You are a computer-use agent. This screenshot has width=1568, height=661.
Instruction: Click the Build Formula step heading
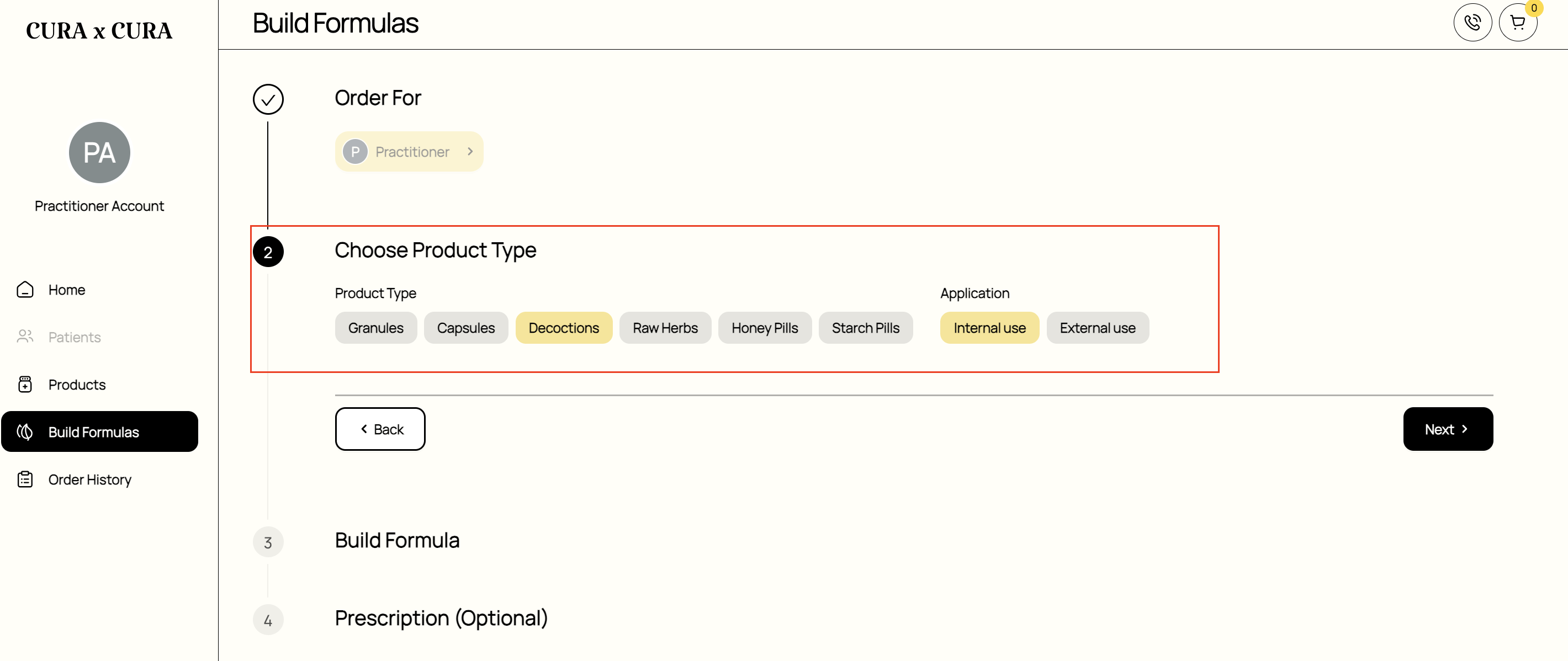click(397, 540)
